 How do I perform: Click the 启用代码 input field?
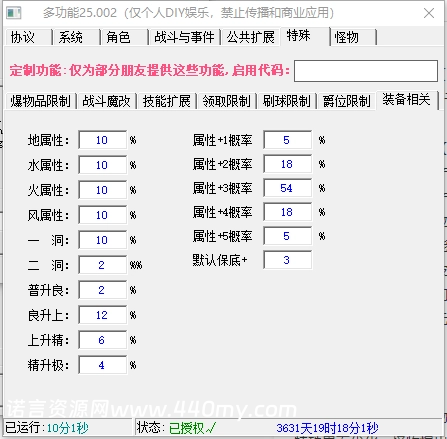click(366, 71)
